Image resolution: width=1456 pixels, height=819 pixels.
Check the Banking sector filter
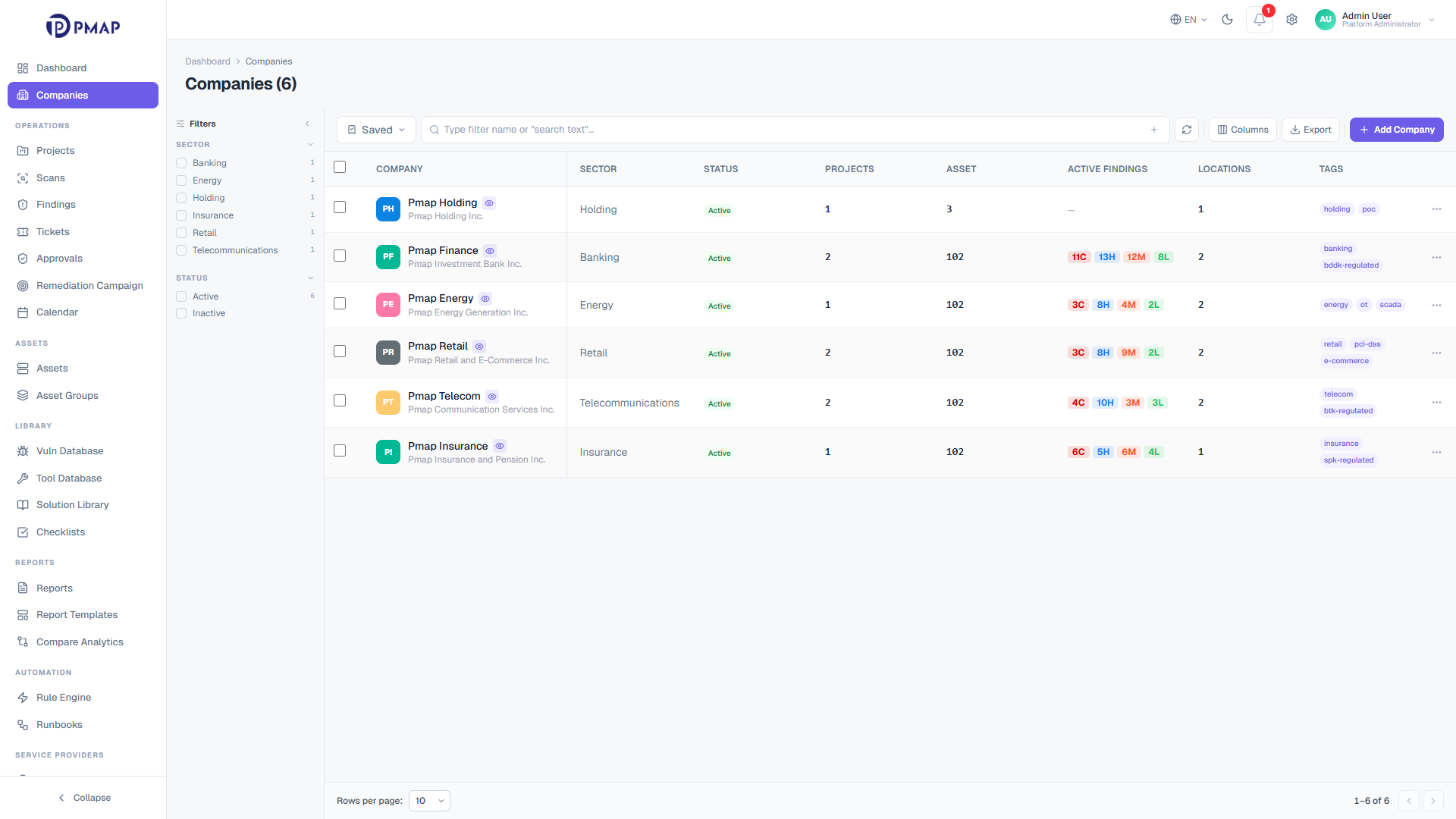181,163
